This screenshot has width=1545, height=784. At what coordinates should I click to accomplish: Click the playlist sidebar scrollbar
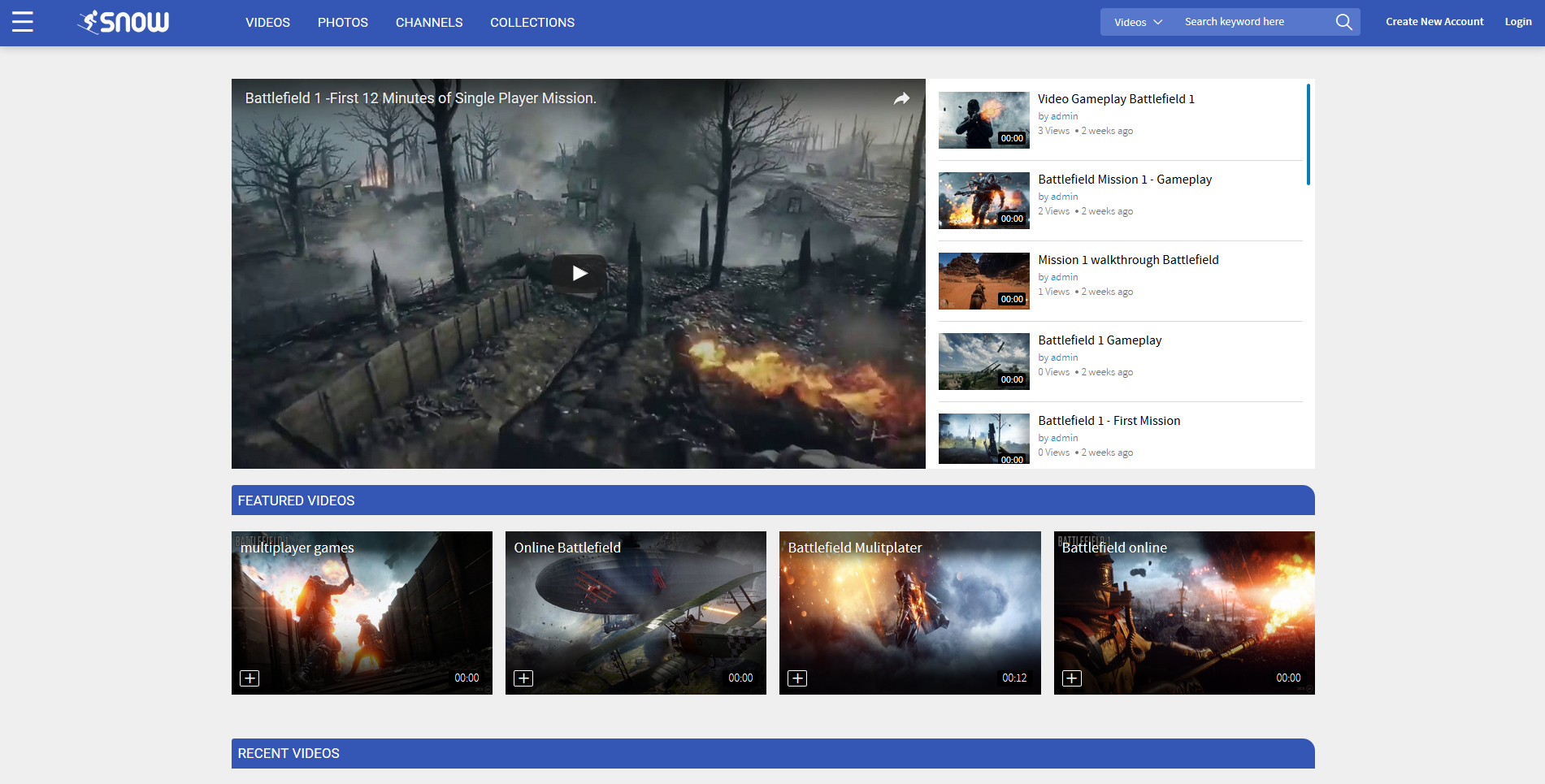coord(1308,134)
